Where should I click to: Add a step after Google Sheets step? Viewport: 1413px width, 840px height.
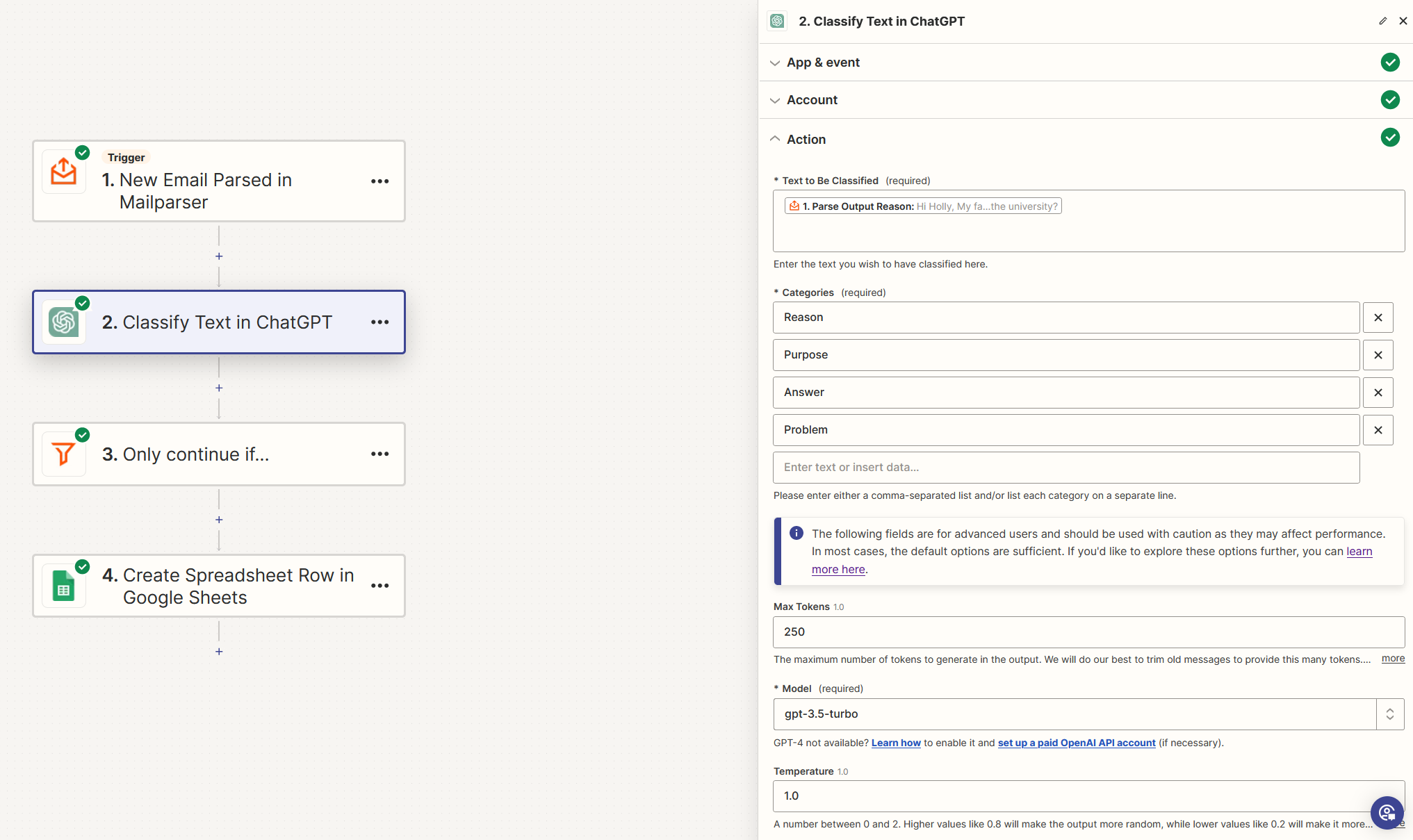click(x=219, y=652)
